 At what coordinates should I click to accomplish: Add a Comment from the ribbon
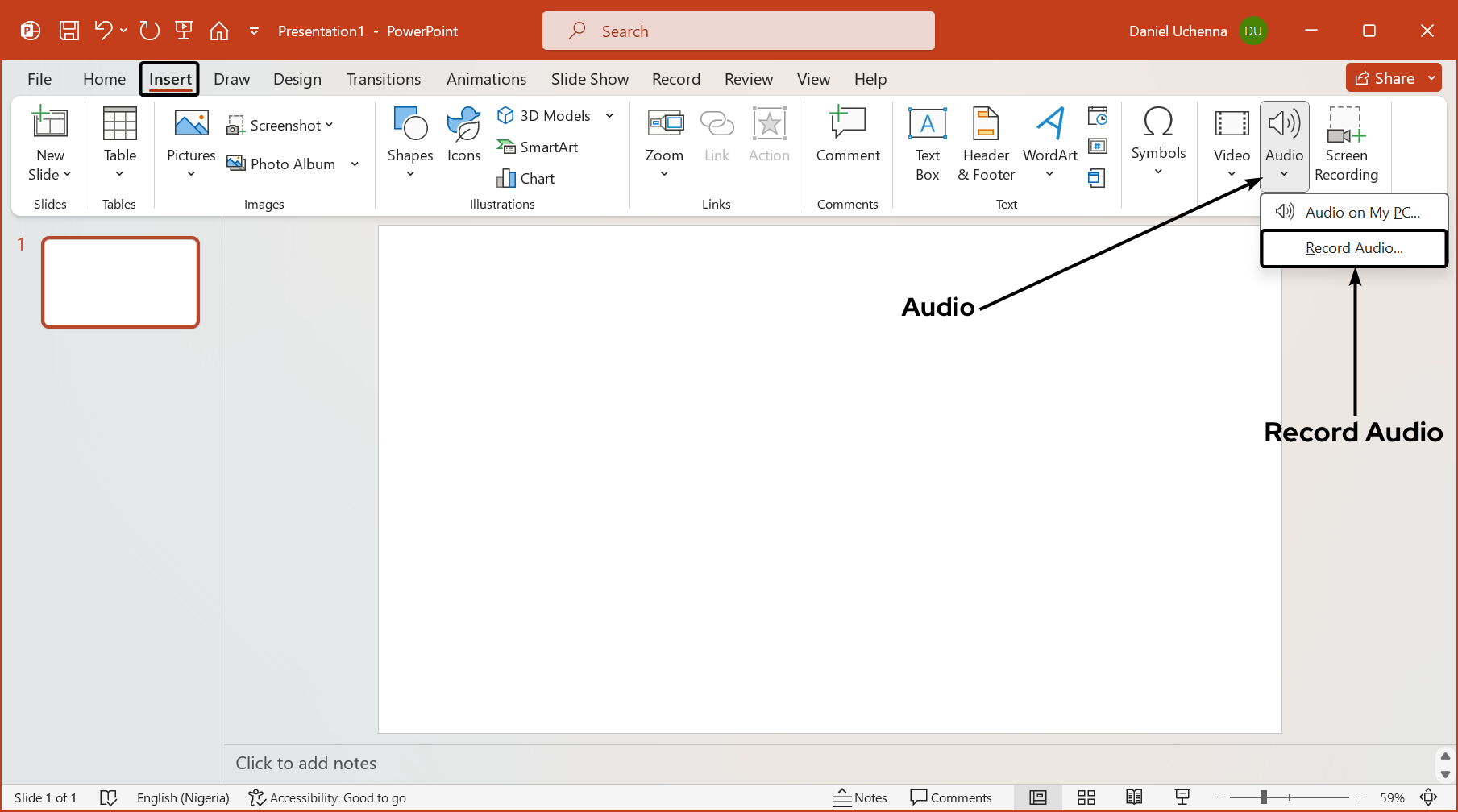[x=847, y=135]
